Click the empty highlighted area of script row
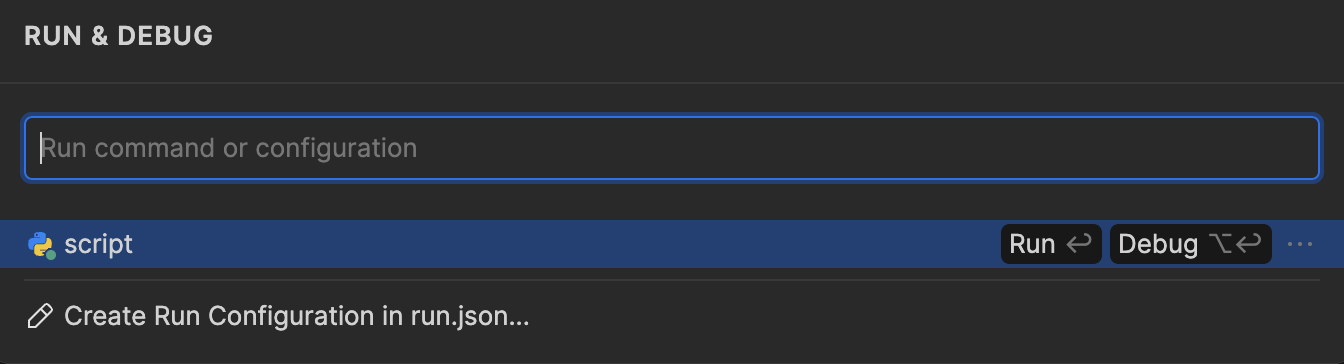 [560, 244]
